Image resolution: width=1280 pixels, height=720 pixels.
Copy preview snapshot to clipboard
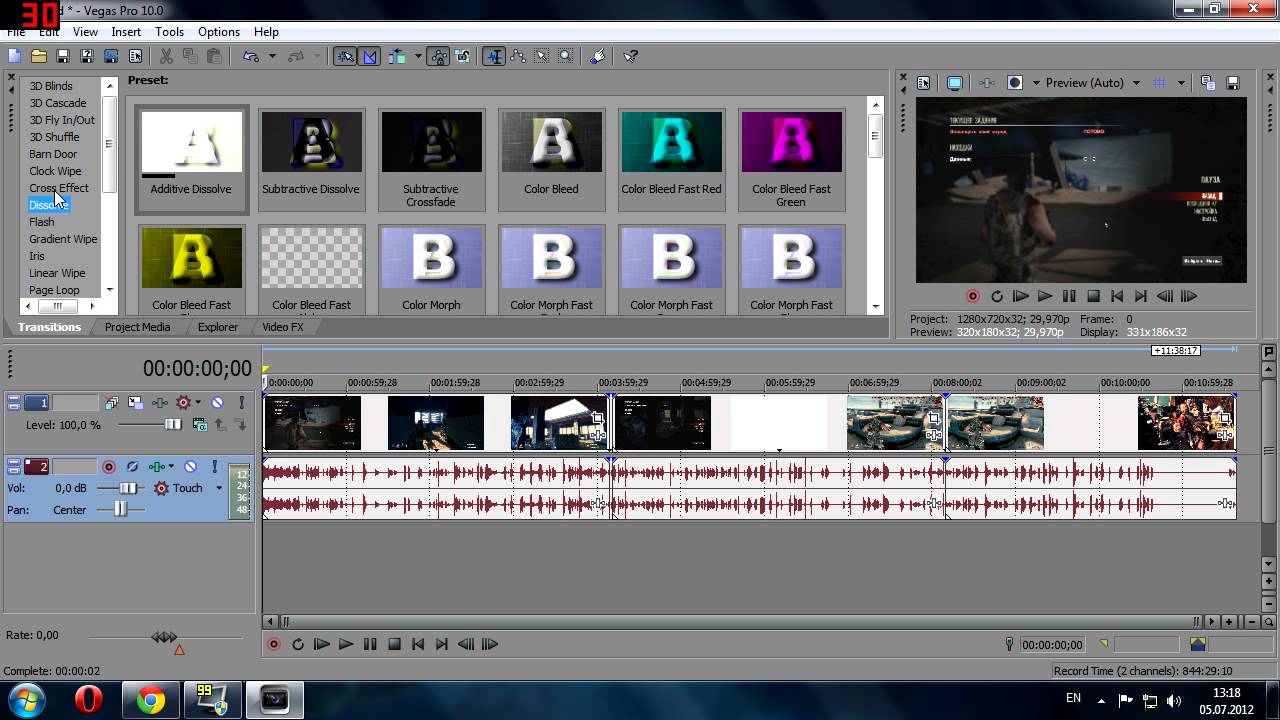[x=1208, y=83]
